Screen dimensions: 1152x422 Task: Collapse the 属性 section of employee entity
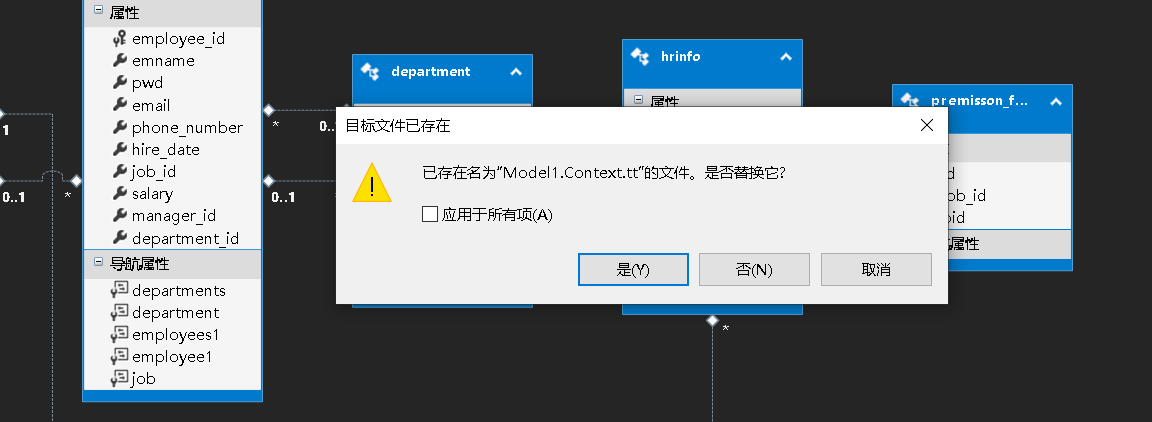[98, 12]
